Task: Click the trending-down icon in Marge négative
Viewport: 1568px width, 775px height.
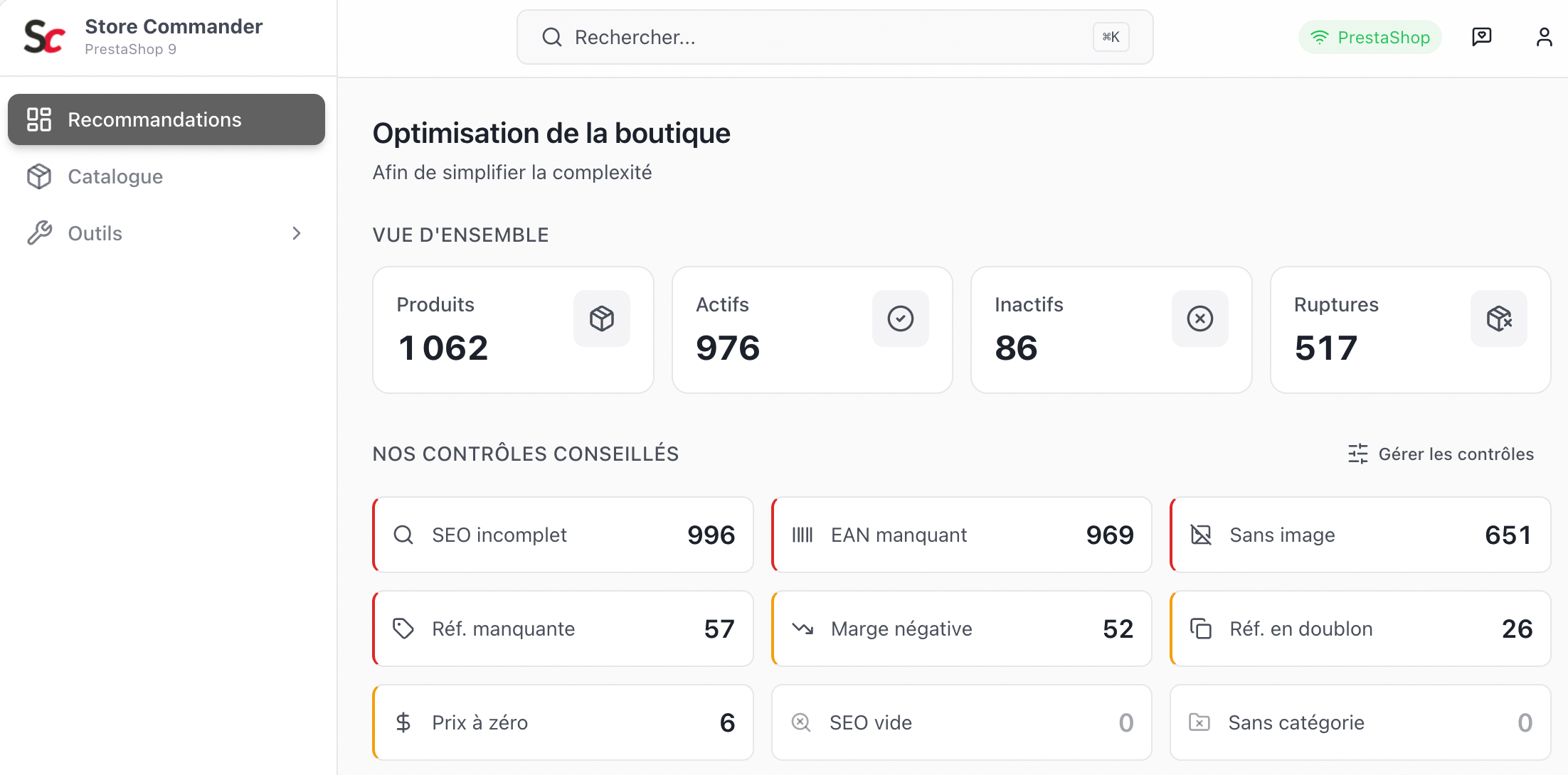Action: (x=802, y=629)
